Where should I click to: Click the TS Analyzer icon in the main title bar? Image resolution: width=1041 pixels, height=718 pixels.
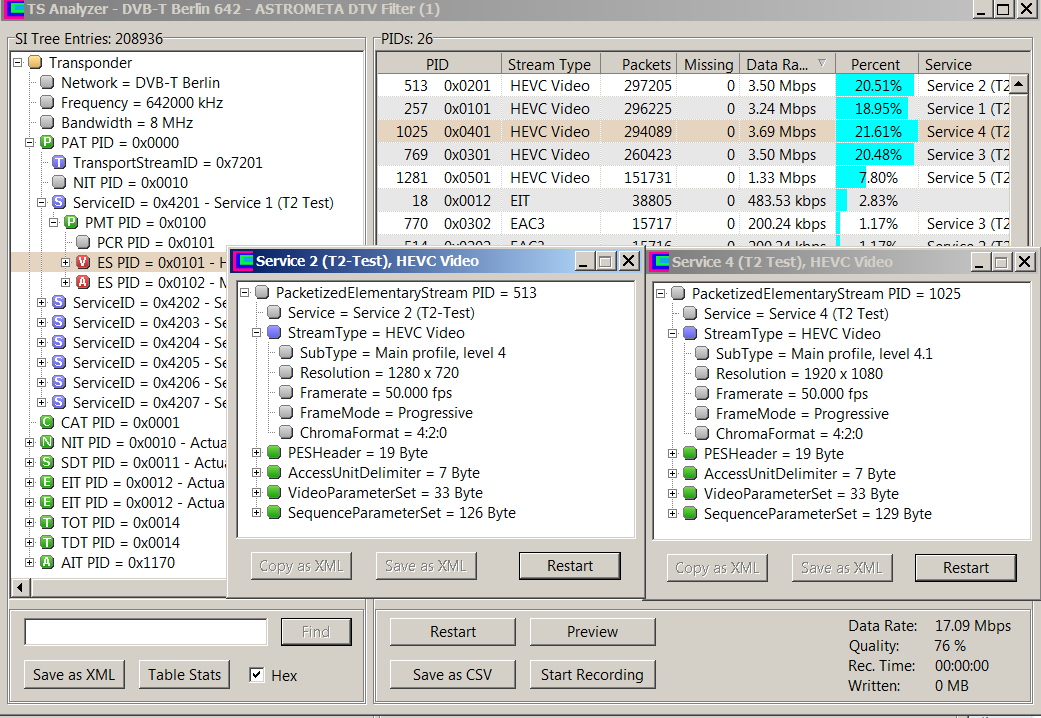point(15,9)
